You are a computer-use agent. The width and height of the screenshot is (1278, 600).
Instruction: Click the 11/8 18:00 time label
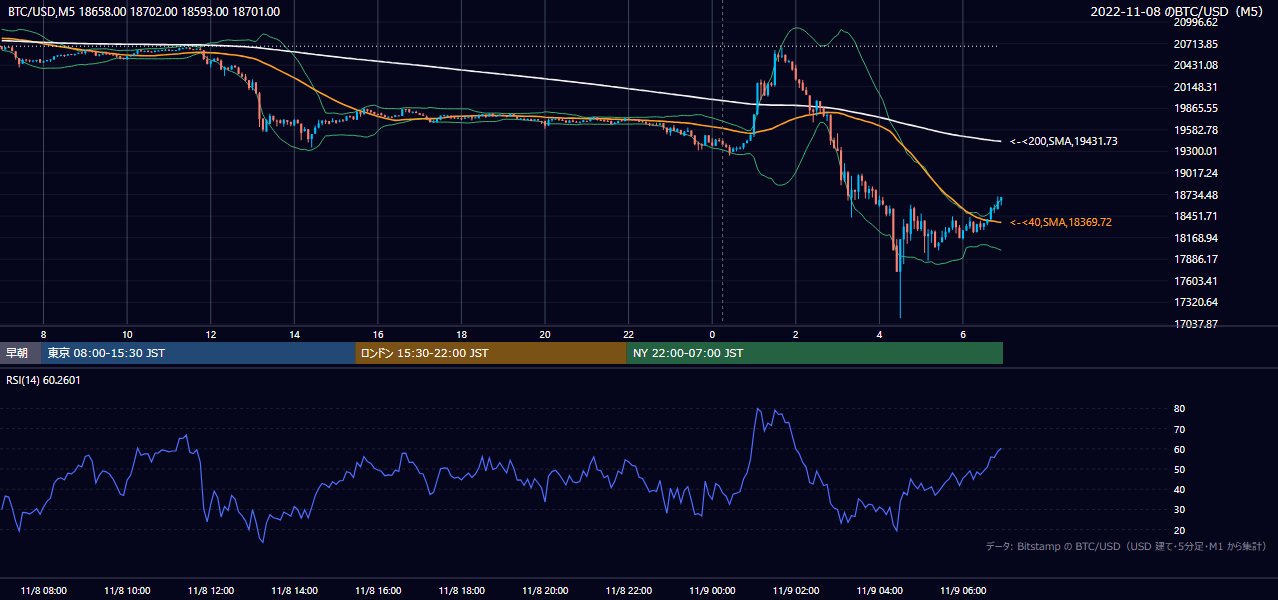(x=461, y=591)
